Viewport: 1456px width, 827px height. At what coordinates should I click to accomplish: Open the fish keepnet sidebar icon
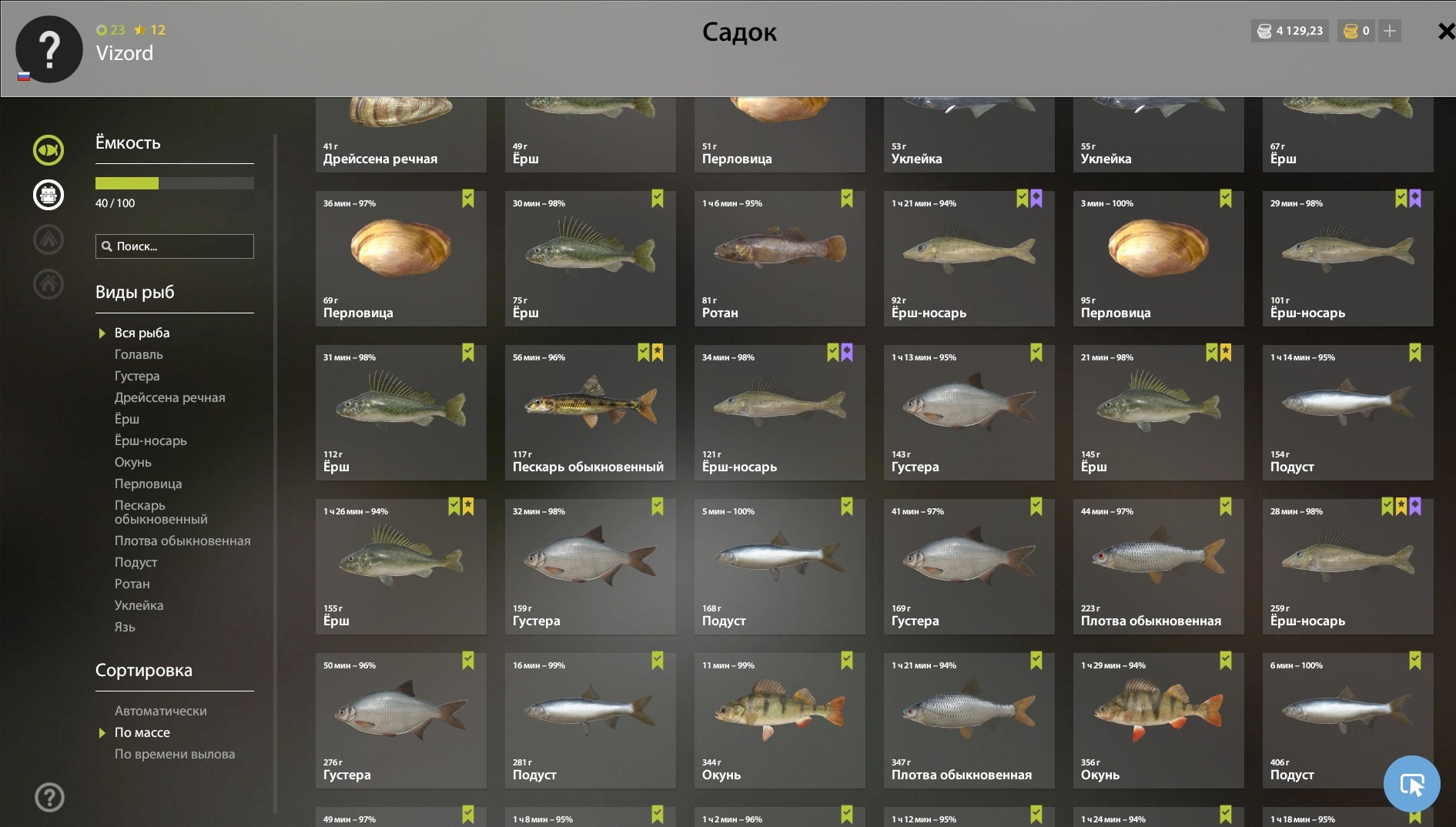tap(48, 150)
